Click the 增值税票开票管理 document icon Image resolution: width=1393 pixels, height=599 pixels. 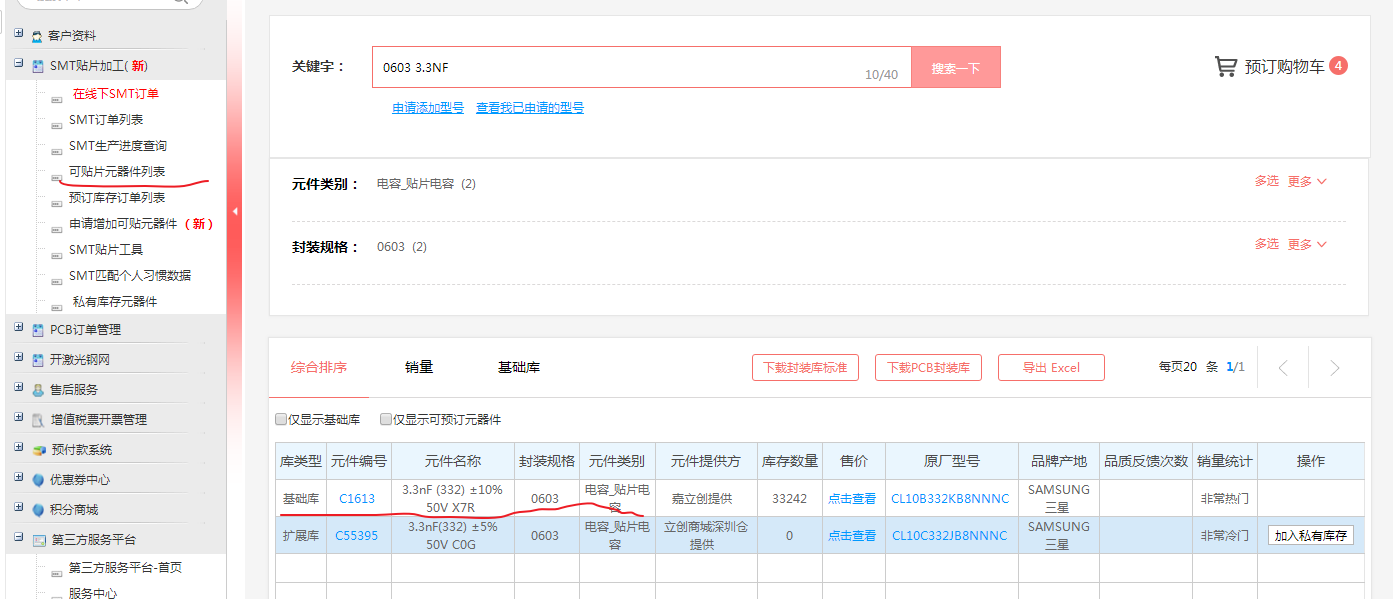click(37, 420)
